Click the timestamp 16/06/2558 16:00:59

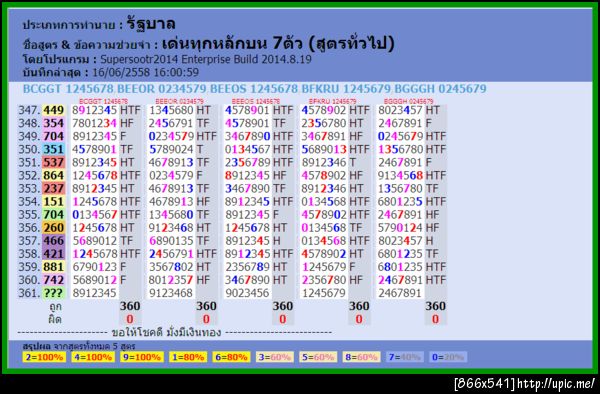pyautogui.click(x=145, y=72)
